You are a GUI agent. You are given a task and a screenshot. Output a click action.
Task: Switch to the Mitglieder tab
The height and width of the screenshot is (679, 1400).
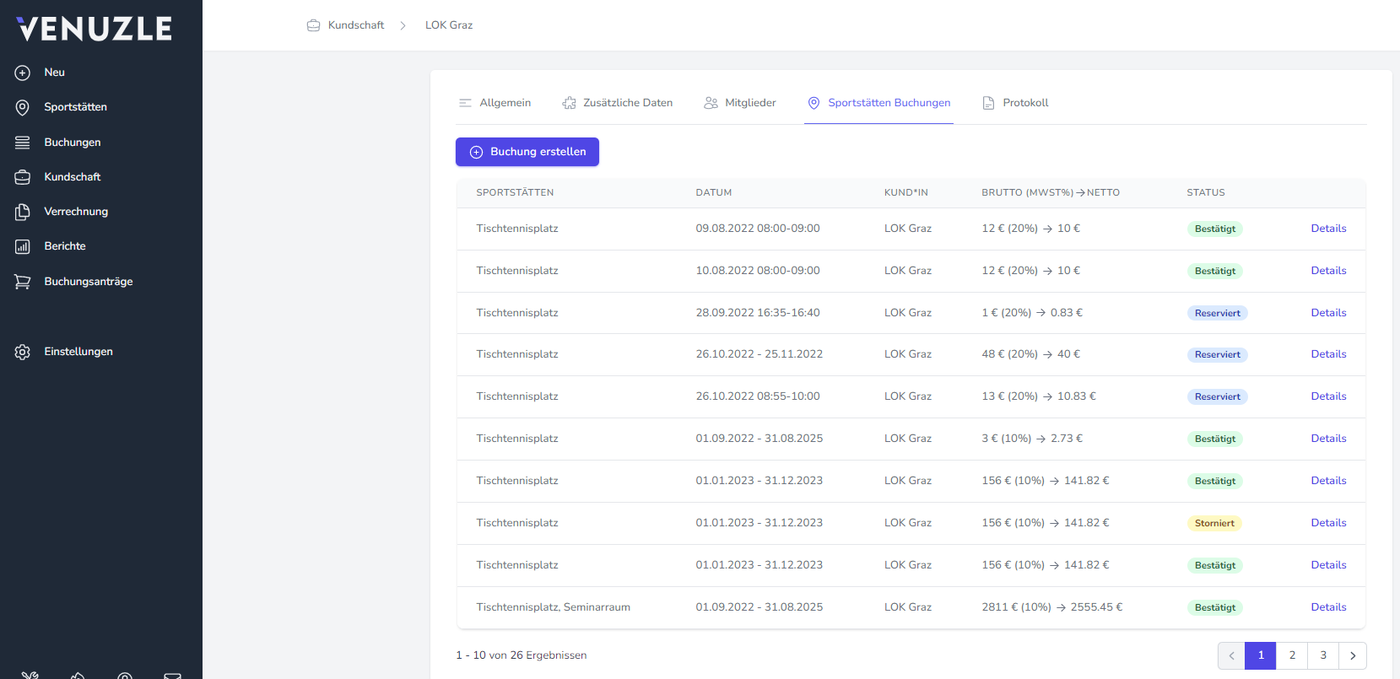[740, 103]
